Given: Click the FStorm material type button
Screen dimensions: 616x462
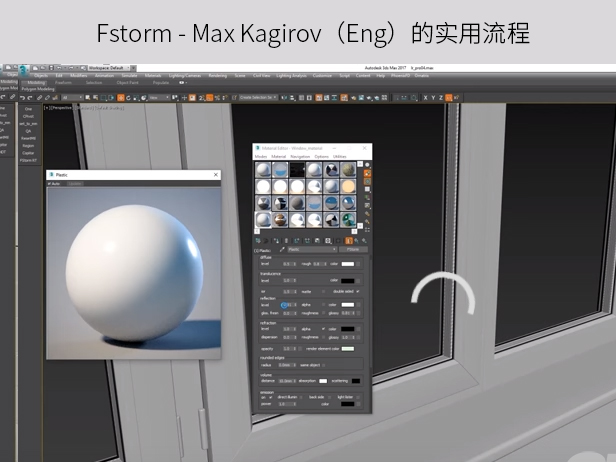Looking at the screenshot, I should pos(352,250).
